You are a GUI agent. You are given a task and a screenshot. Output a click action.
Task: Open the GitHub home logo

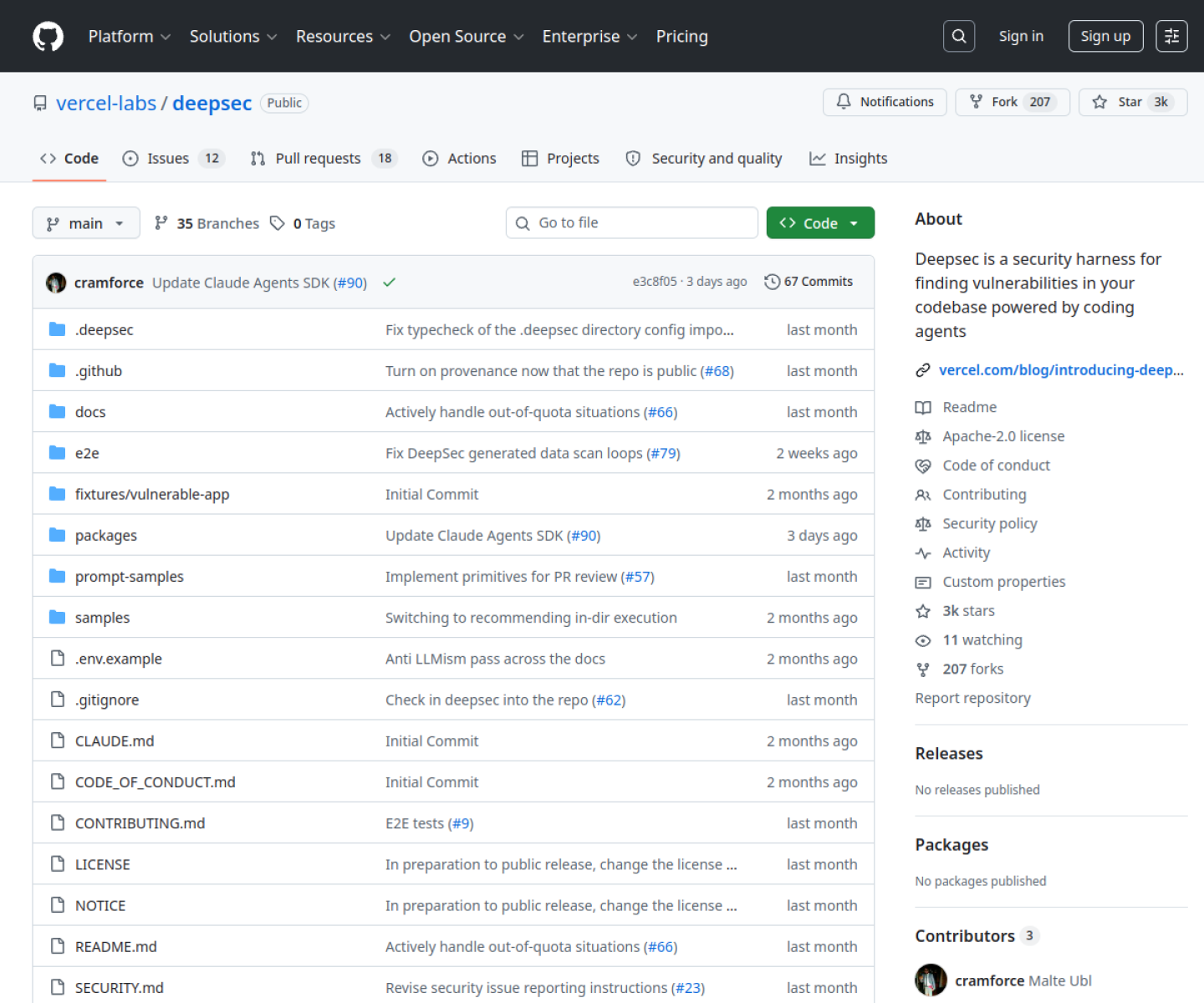pos(48,37)
